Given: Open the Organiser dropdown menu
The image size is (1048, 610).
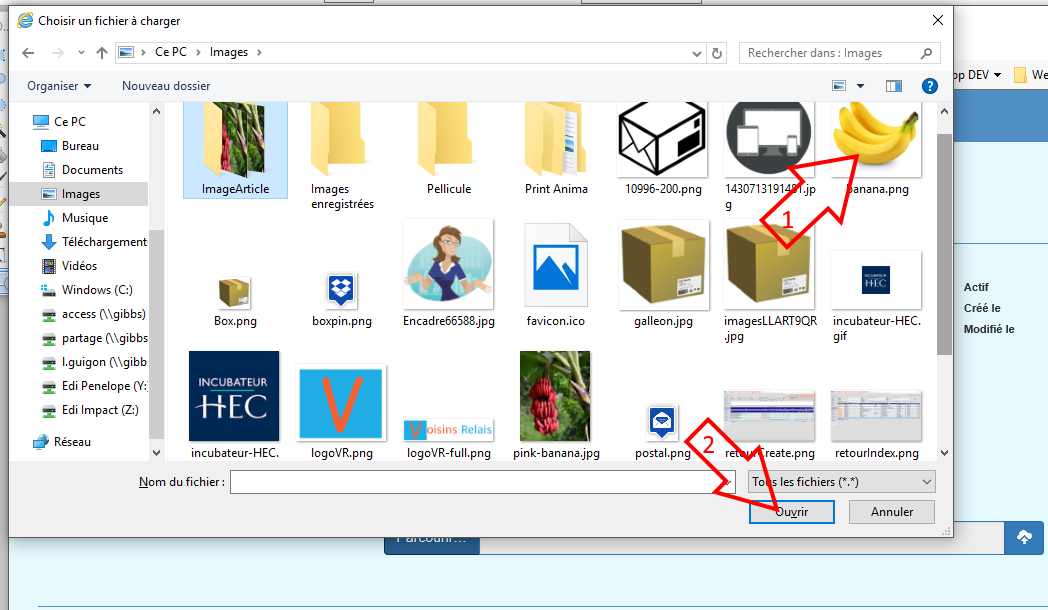Looking at the screenshot, I should tap(59, 86).
